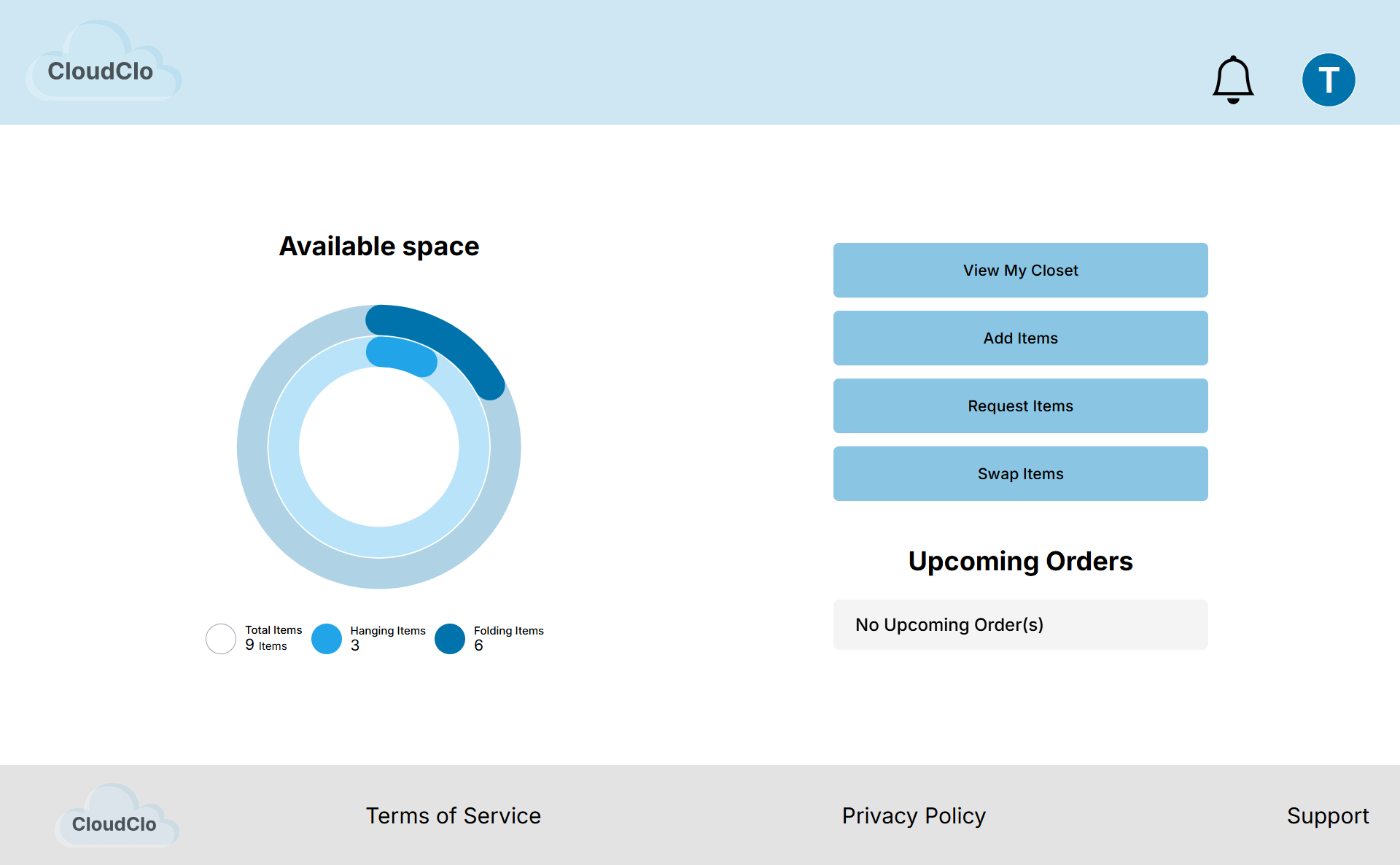Screen dimensions: 1400x865
Task: Click the Upcoming Orders heading
Action: click(x=1020, y=561)
